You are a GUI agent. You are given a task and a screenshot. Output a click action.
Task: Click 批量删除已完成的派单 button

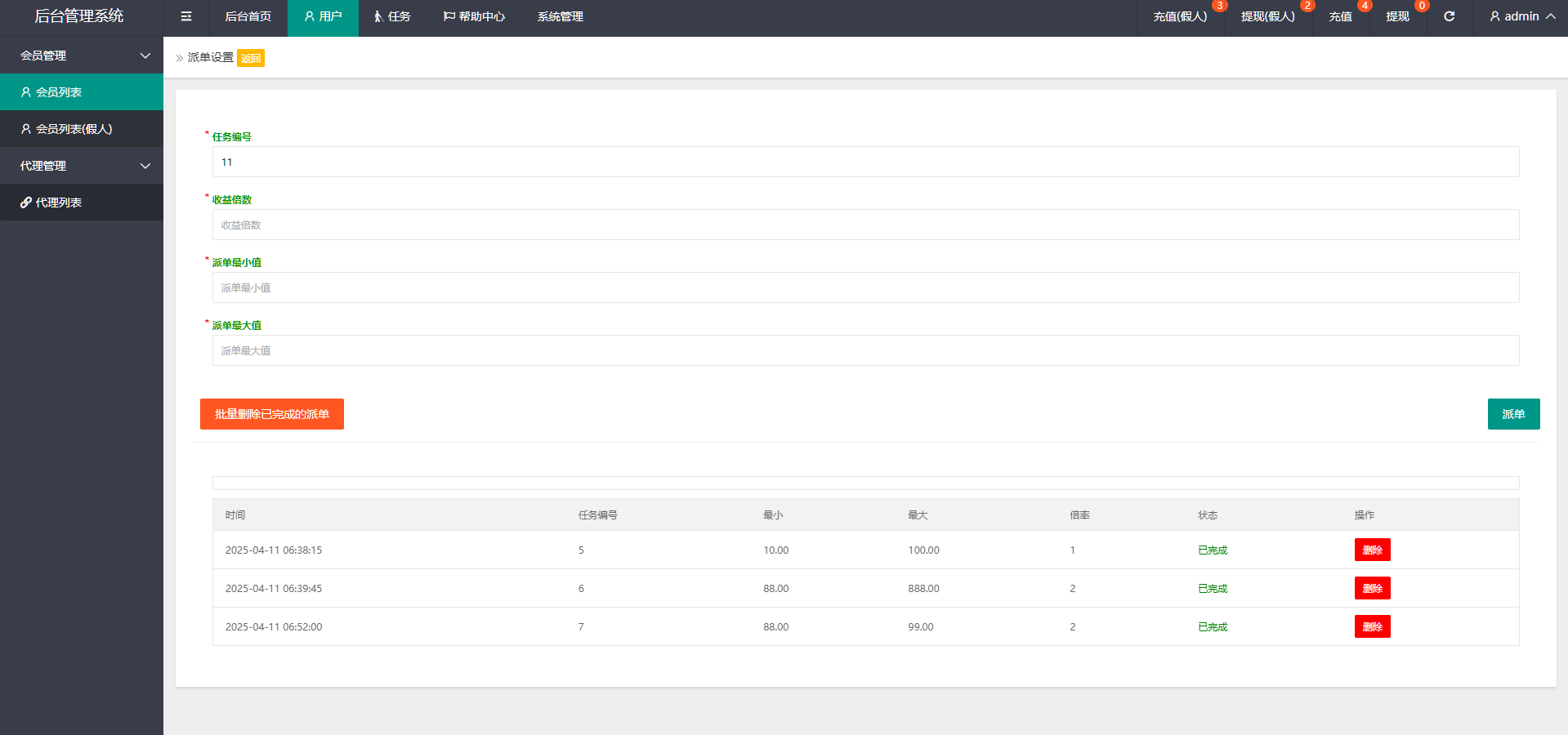[x=271, y=414]
